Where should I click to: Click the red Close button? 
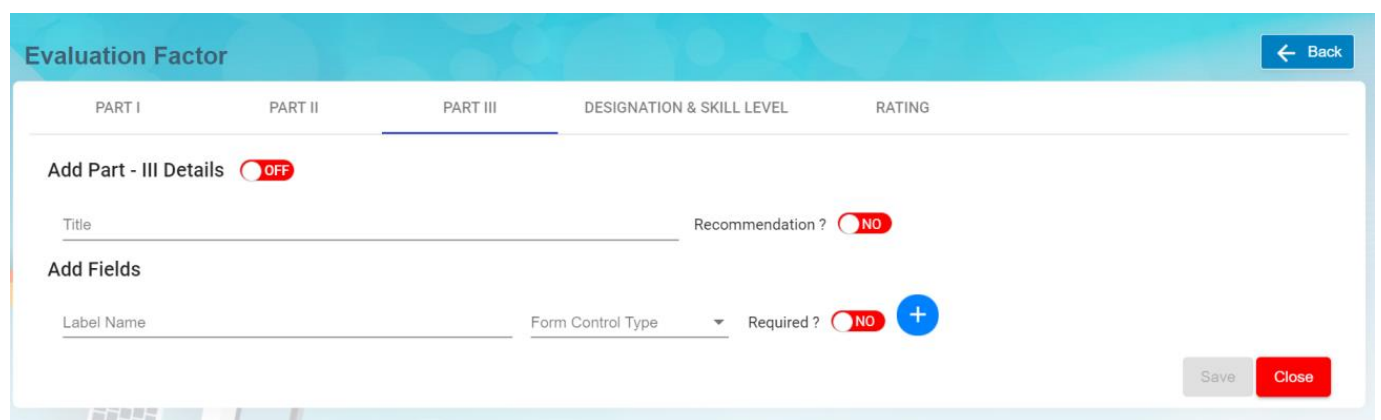(1293, 377)
